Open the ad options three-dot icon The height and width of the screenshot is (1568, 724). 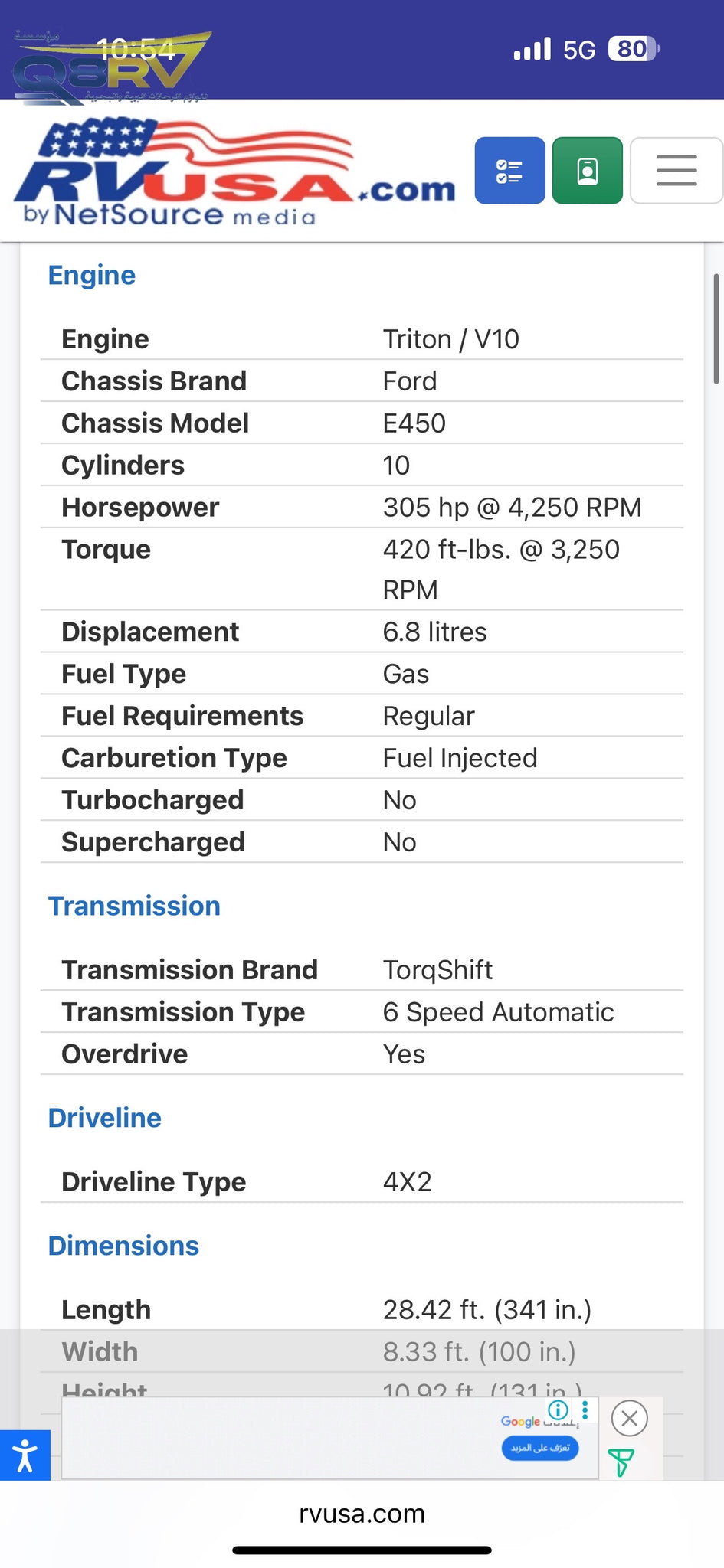[585, 1410]
